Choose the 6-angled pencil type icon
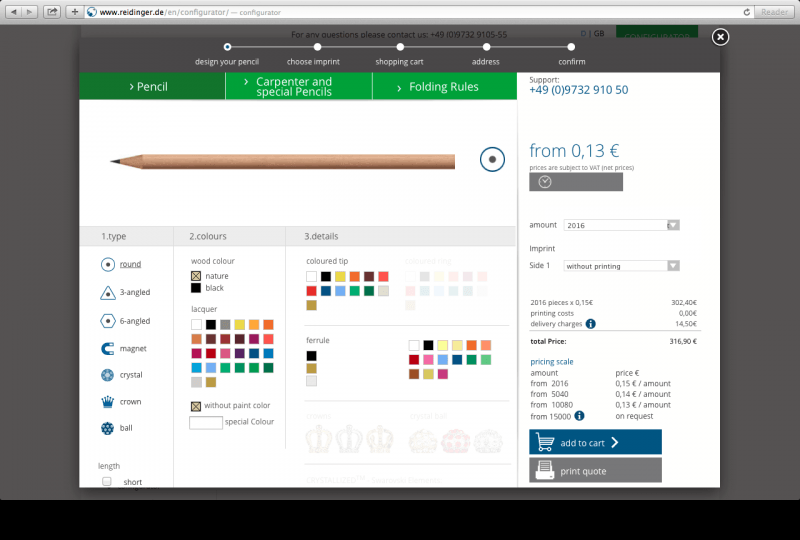 tap(108, 321)
